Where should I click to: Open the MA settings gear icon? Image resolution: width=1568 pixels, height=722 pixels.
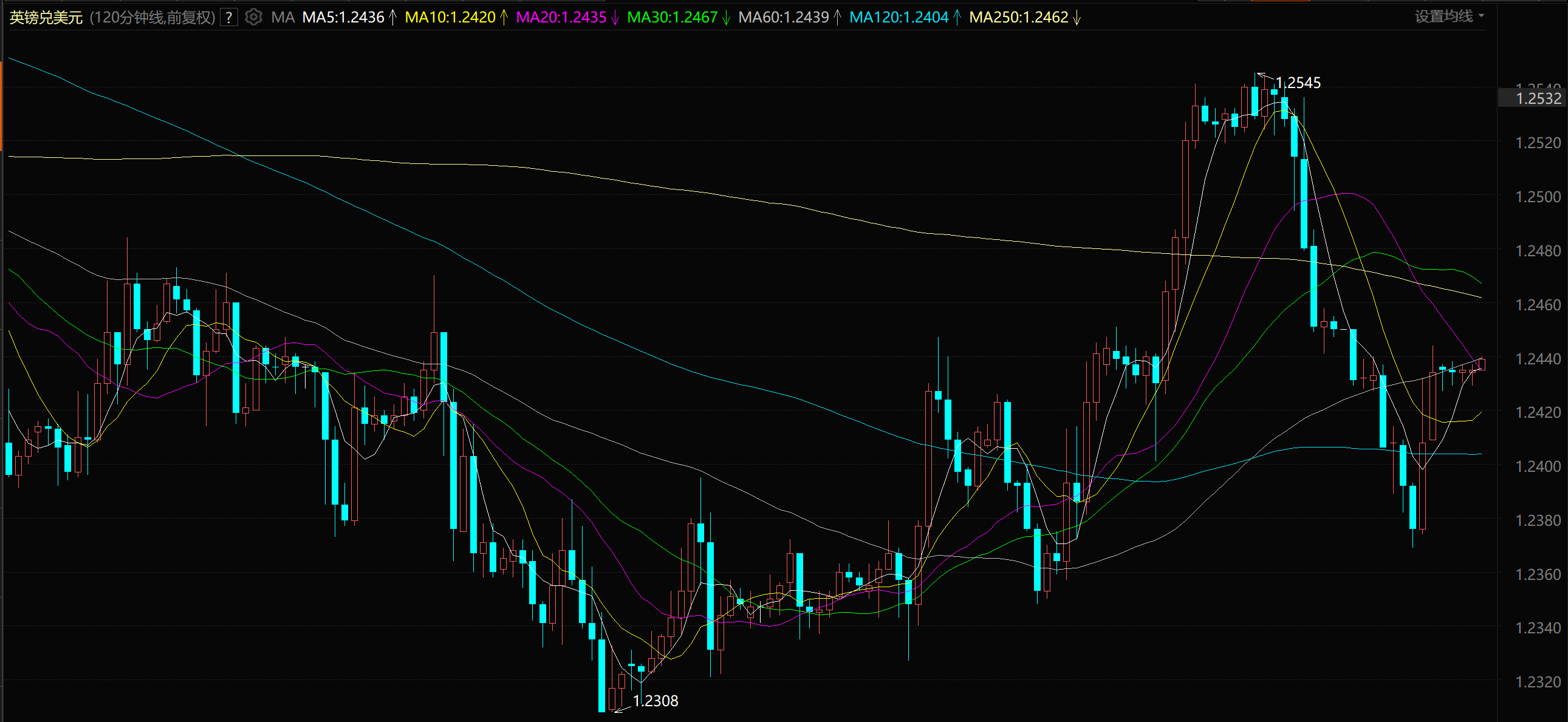pyautogui.click(x=253, y=17)
